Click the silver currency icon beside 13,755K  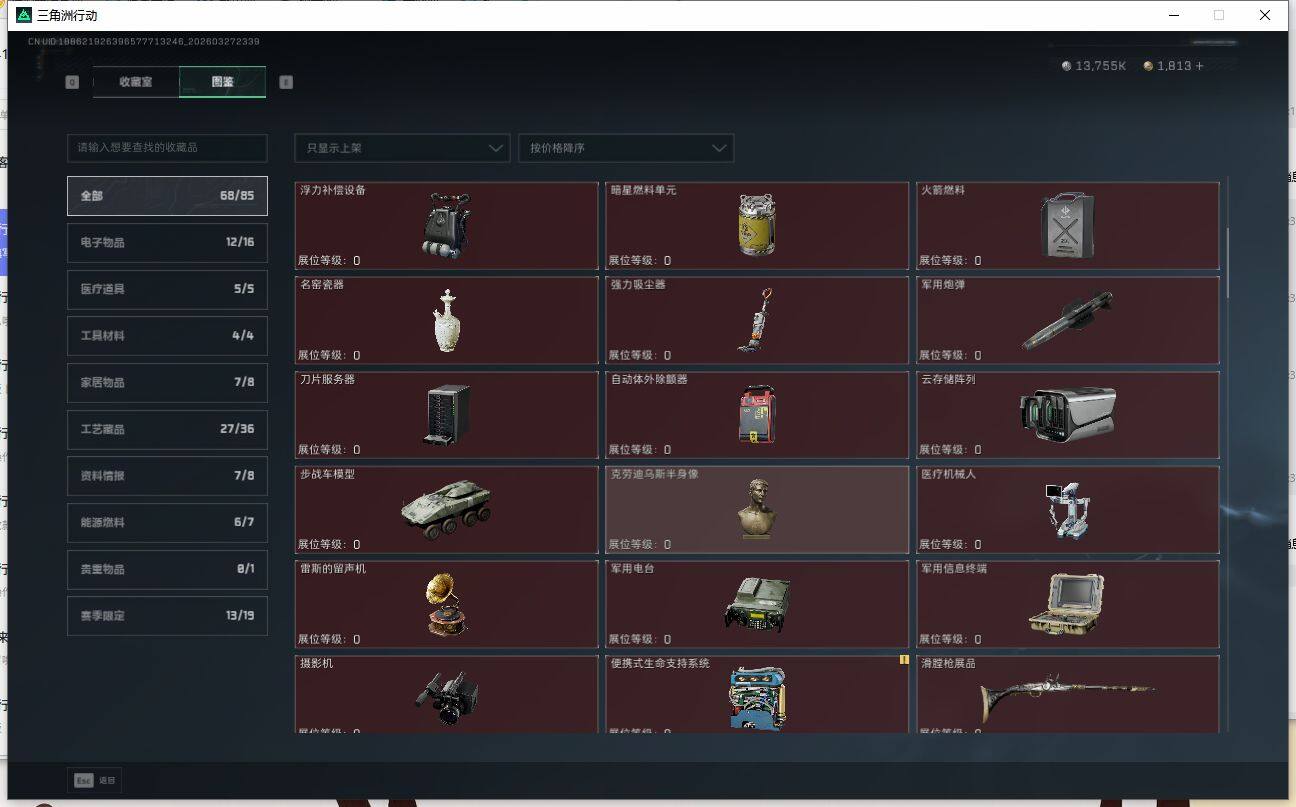click(1067, 66)
